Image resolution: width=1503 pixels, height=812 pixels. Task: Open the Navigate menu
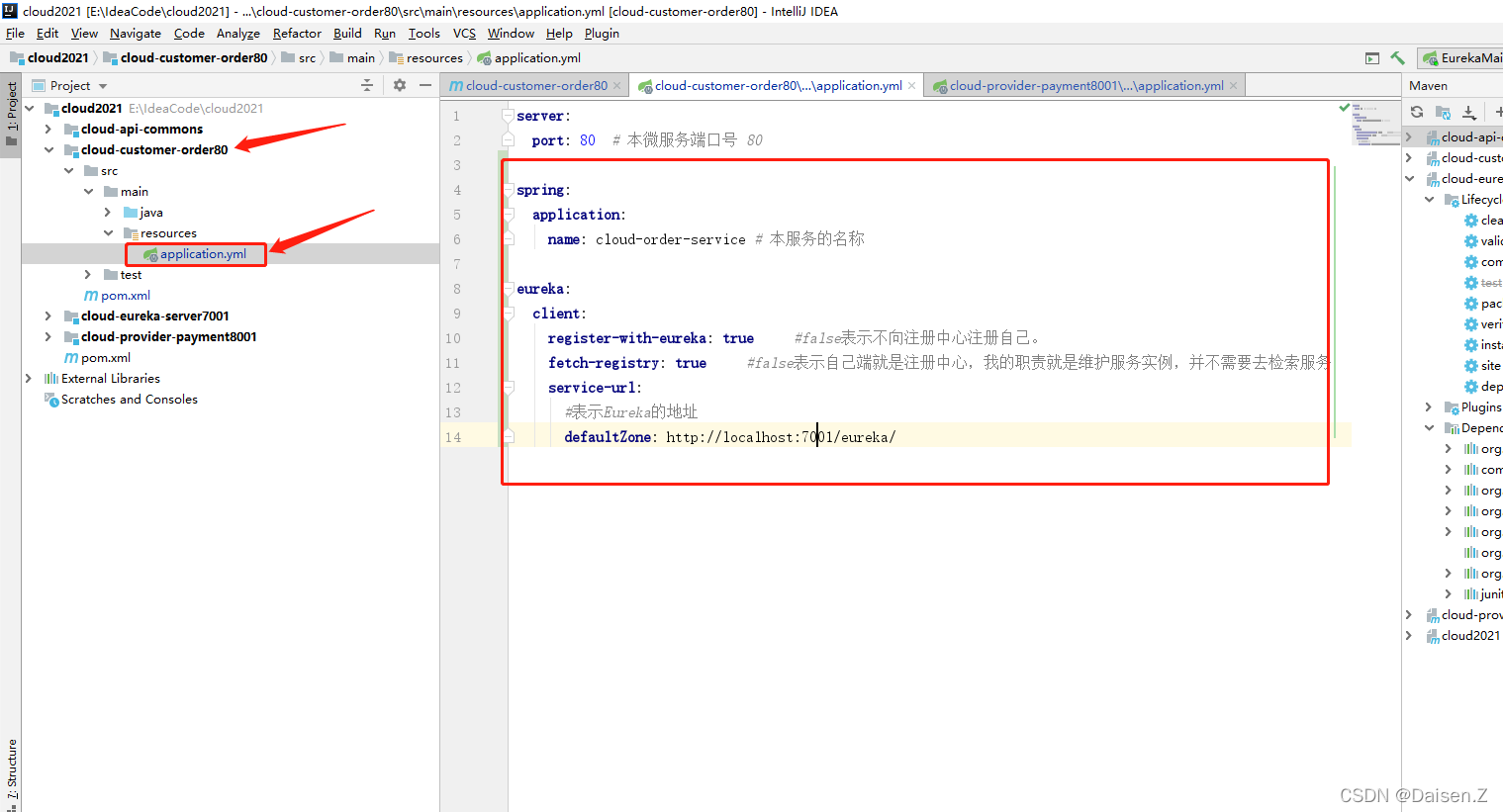[x=136, y=33]
